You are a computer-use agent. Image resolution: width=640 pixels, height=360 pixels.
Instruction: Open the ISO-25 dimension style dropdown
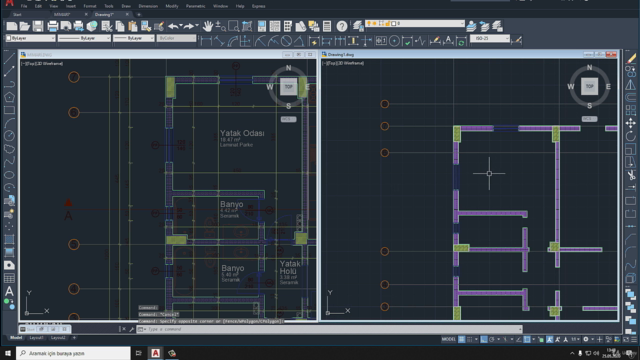click(490, 38)
